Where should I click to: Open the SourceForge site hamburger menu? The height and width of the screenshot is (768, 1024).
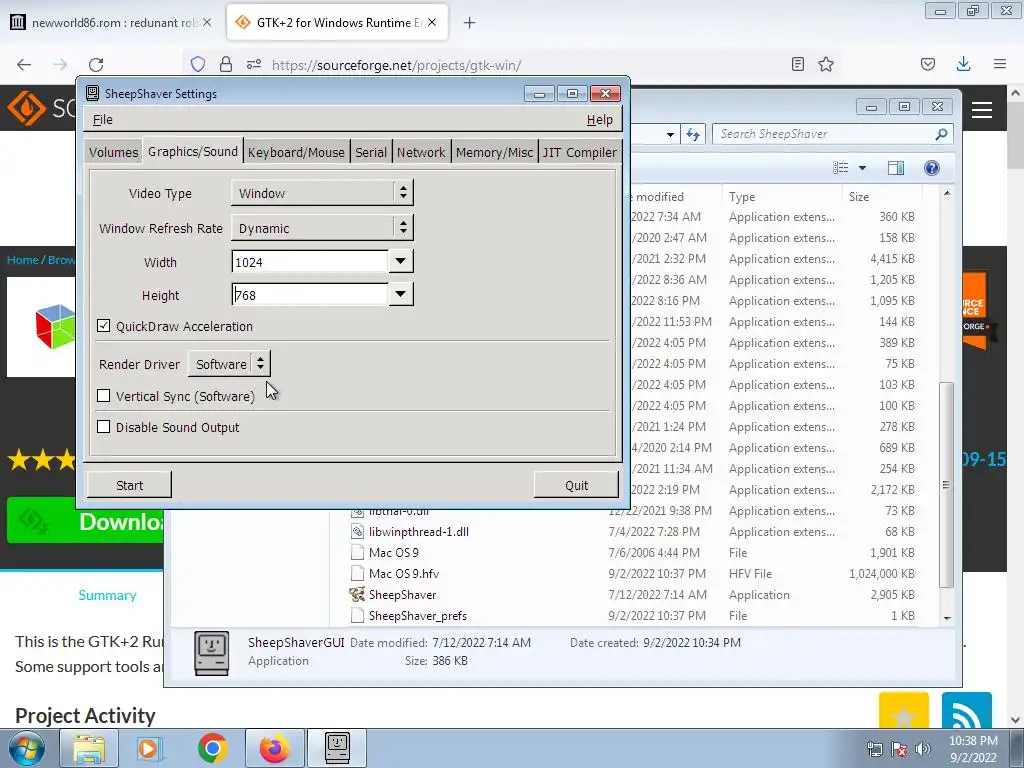pyautogui.click(x=982, y=110)
